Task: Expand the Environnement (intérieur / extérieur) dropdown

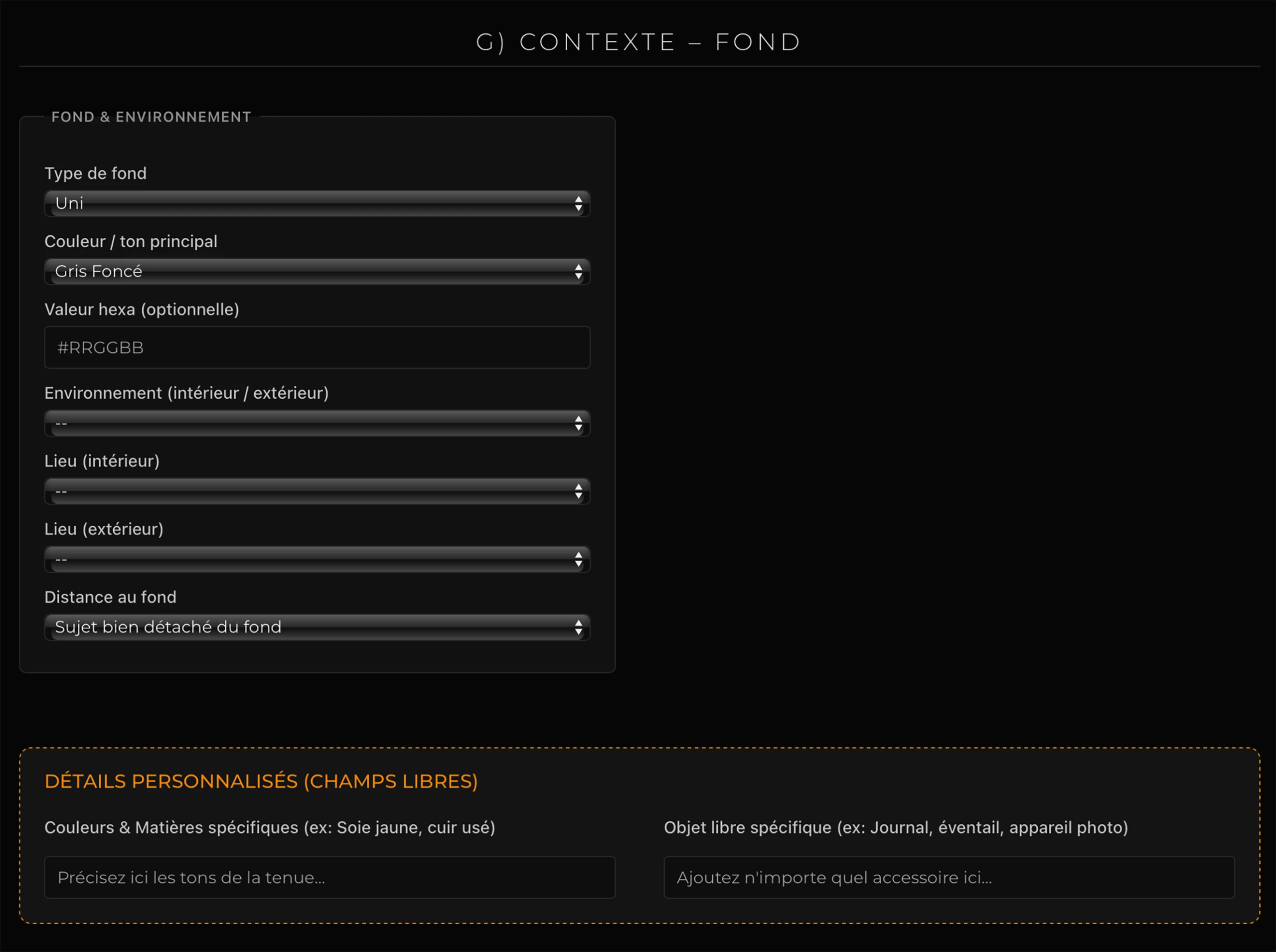Action: tap(317, 424)
